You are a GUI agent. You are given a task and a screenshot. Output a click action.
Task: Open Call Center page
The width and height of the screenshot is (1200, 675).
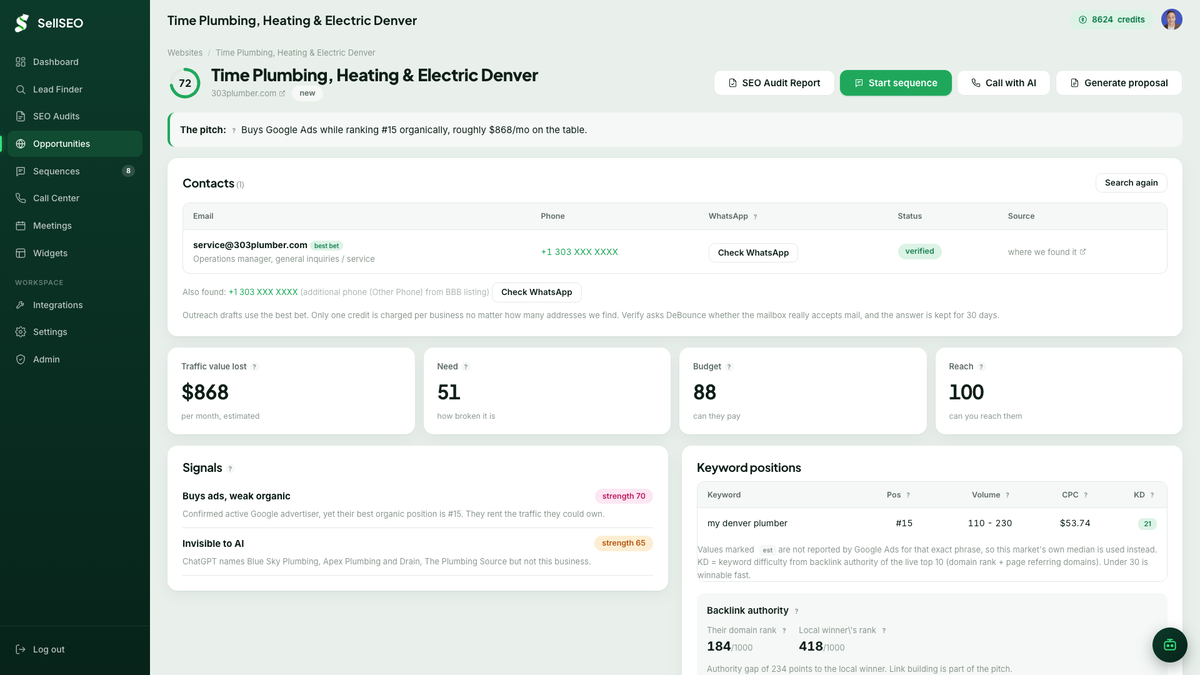point(75,198)
